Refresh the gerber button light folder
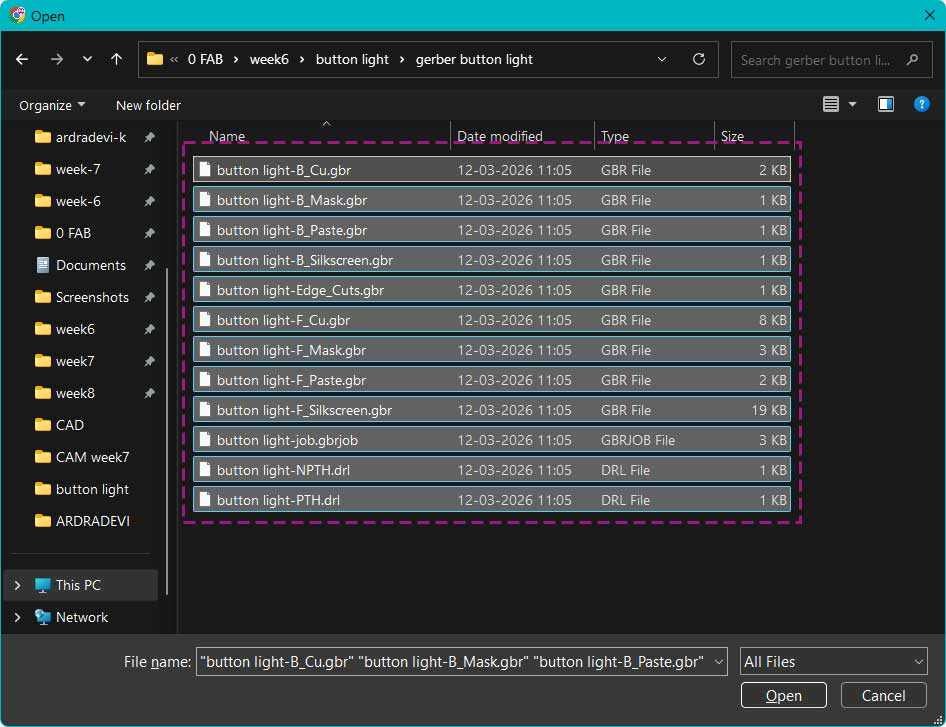This screenshot has height=727, width=946. [698, 59]
